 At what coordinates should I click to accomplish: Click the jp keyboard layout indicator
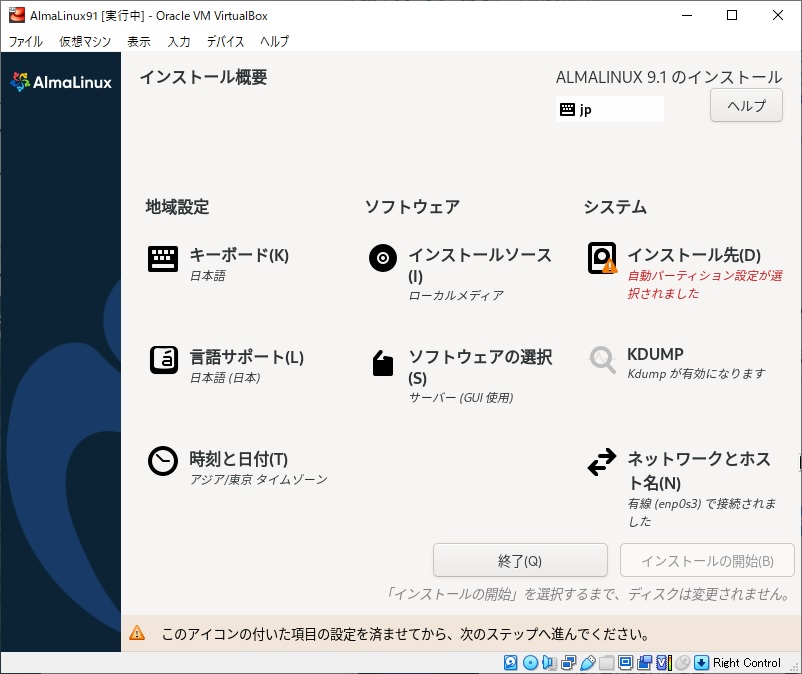(610, 109)
